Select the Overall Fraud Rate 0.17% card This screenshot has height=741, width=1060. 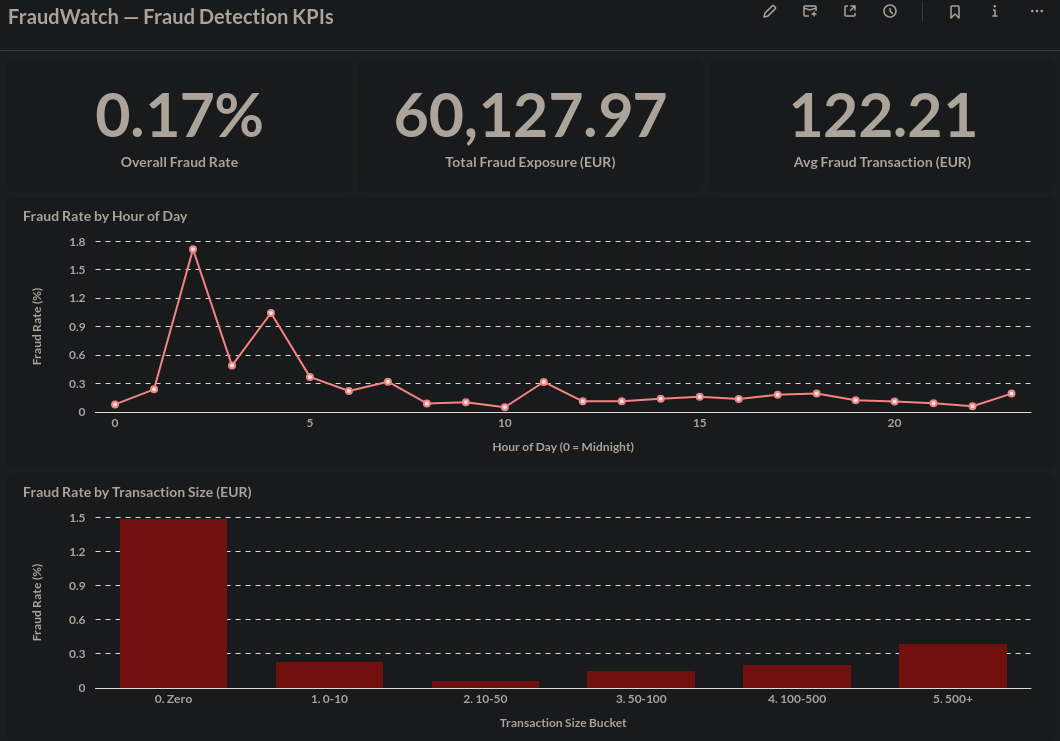[x=179, y=126]
